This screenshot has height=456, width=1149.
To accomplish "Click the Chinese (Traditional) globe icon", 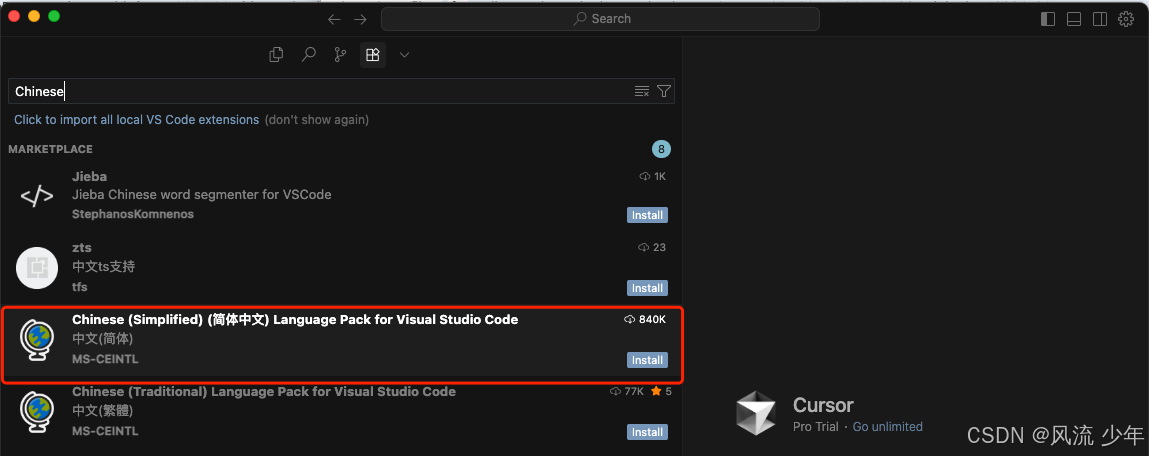I will coord(37,412).
